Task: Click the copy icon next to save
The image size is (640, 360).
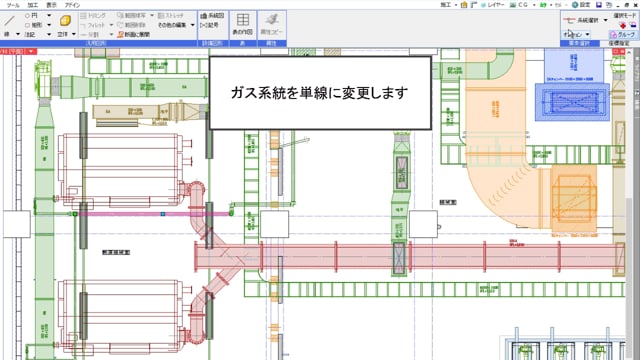Action: coord(609,5)
